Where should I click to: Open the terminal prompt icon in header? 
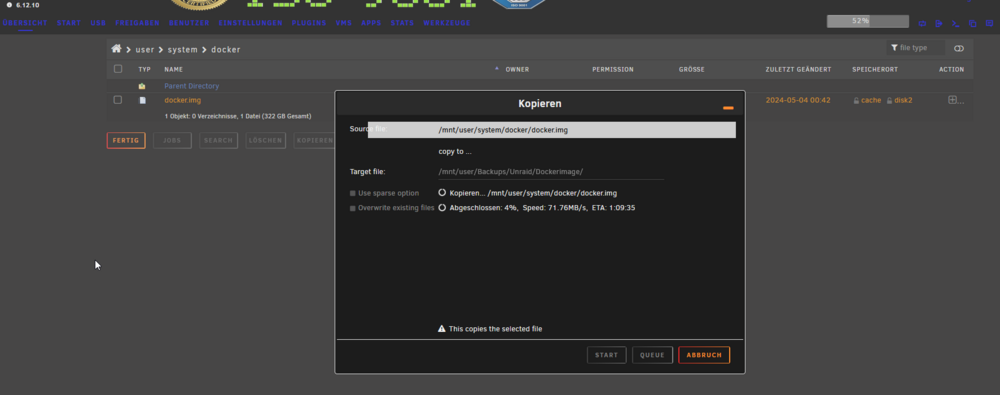tap(955, 23)
